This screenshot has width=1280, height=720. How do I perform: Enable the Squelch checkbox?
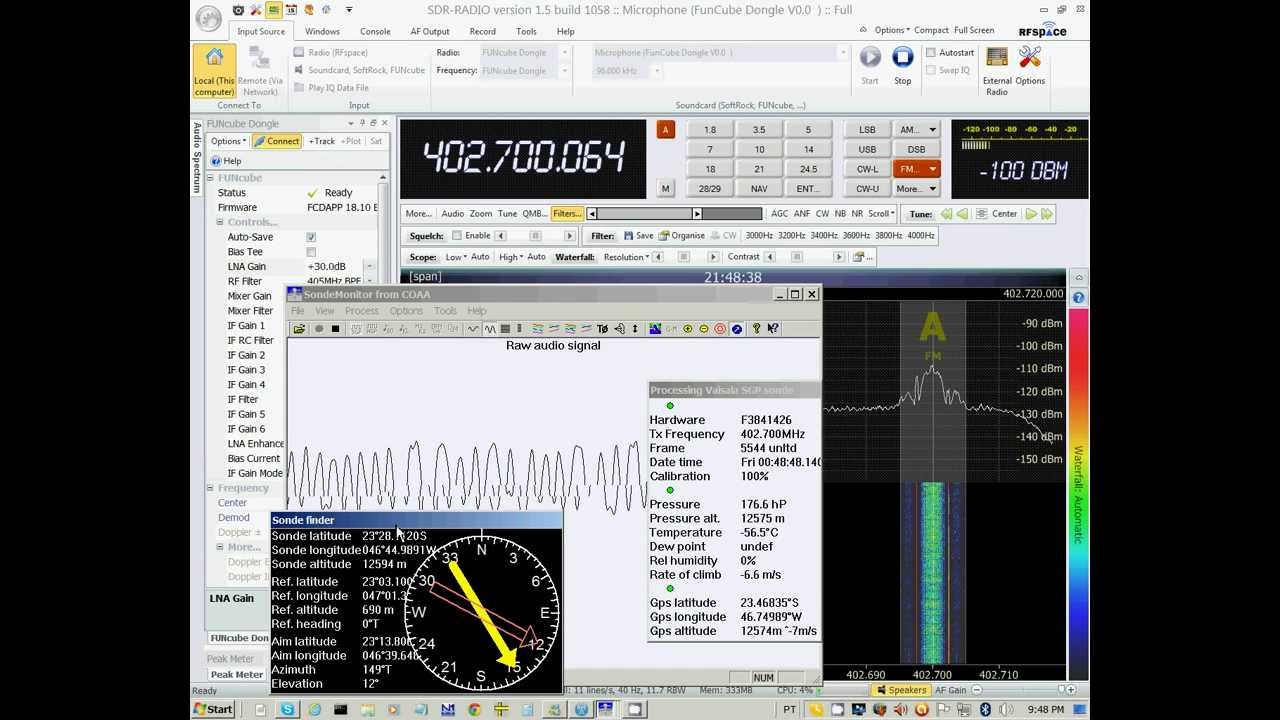click(x=457, y=236)
